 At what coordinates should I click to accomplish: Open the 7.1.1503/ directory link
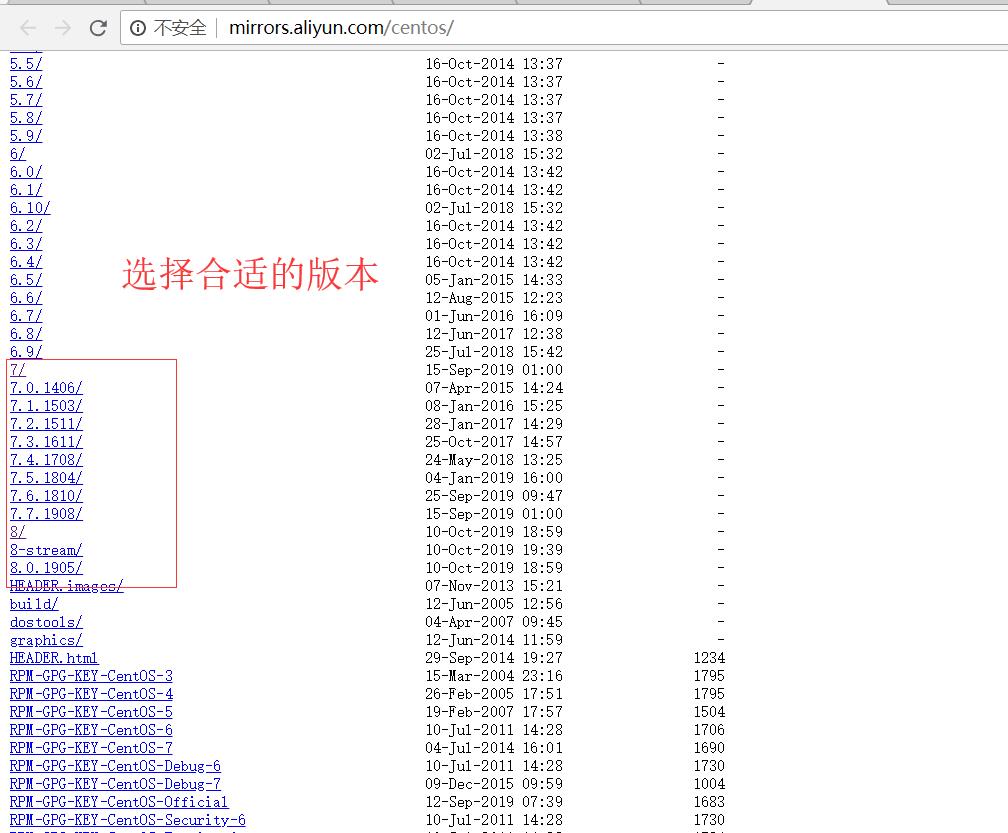[46, 406]
